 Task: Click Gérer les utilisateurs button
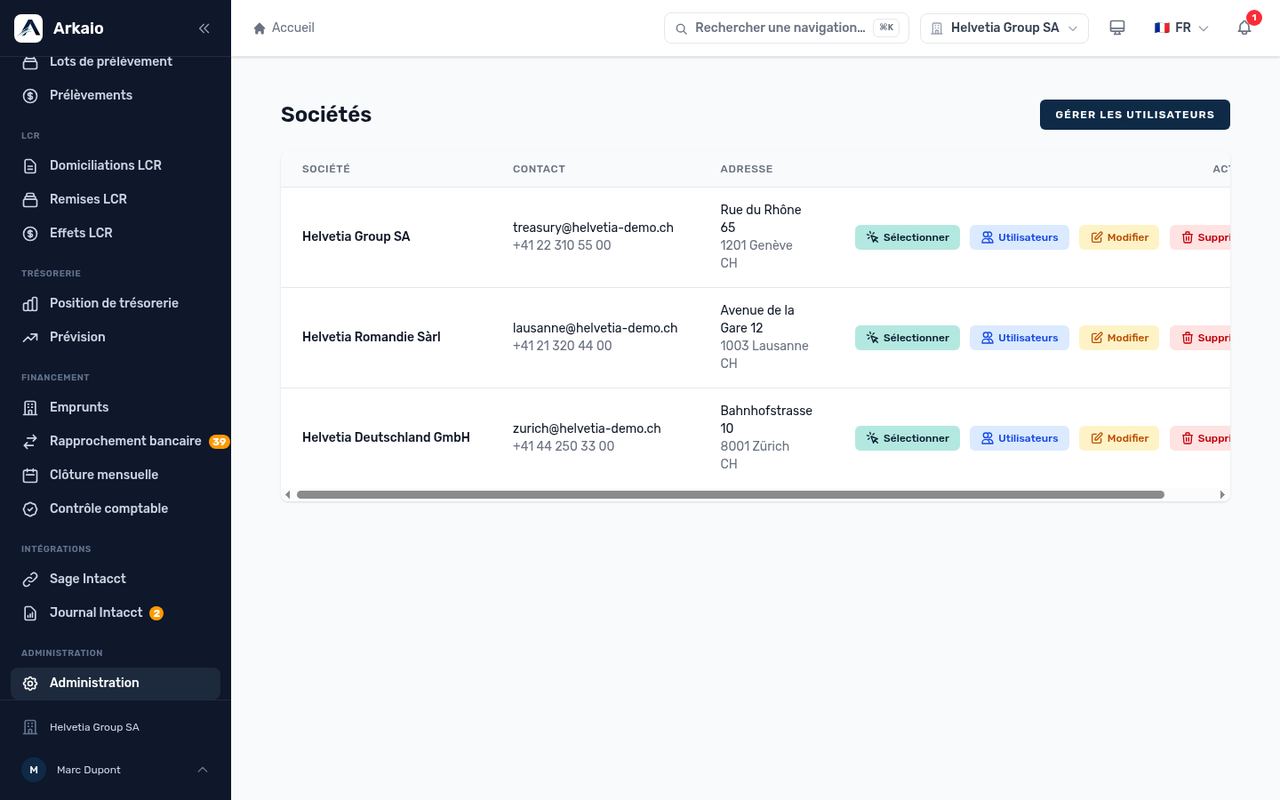(1135, 115)
